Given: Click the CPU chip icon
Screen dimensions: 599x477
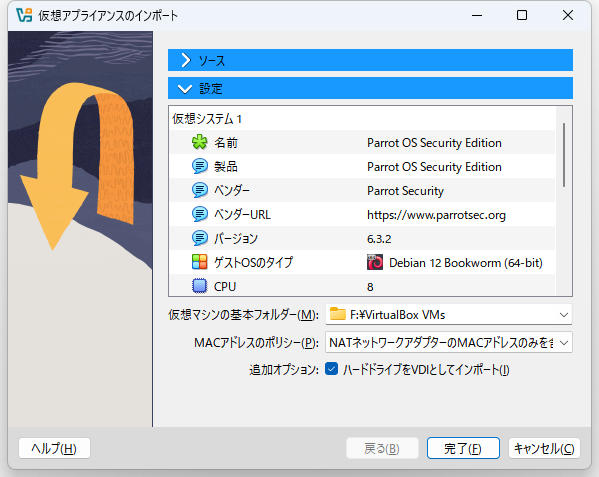Looking at the screenshot, I should [x=199, y=286].
